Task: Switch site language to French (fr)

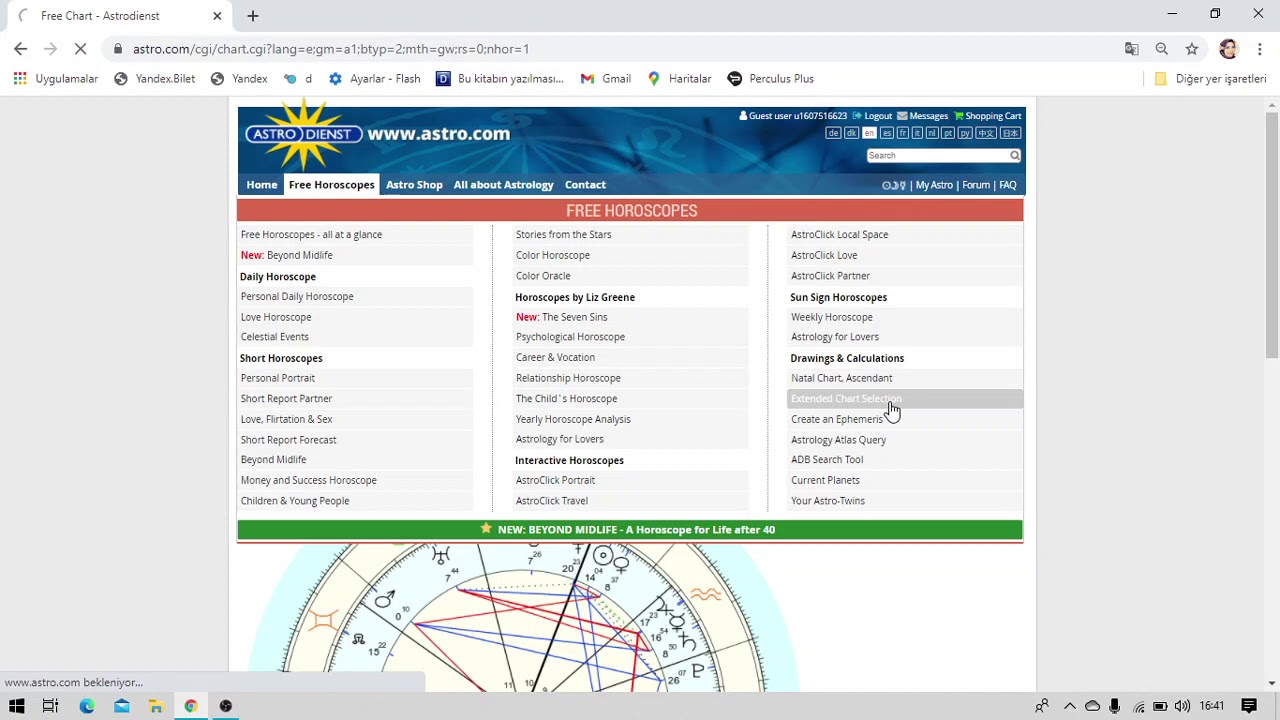Action: coord(903,133)
